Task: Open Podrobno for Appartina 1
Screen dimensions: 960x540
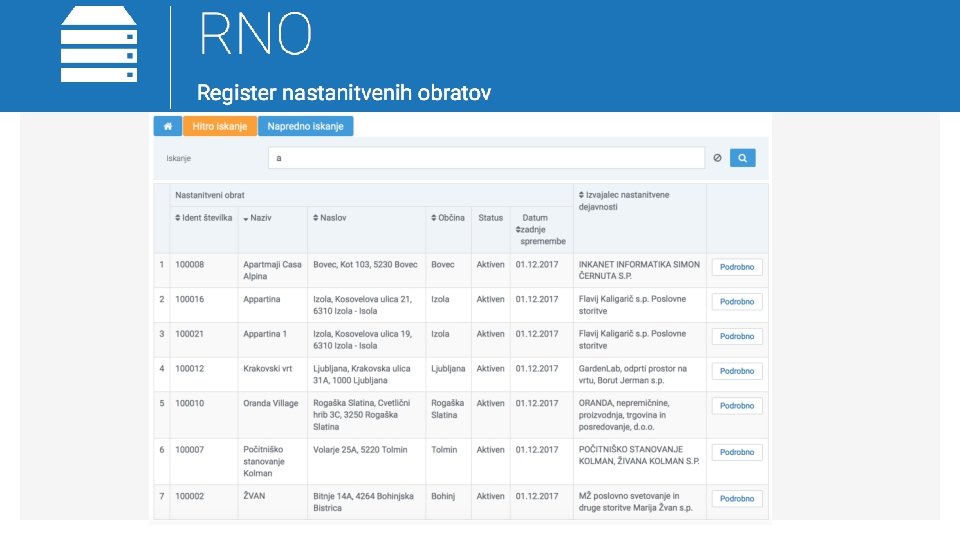Action: 737,336
